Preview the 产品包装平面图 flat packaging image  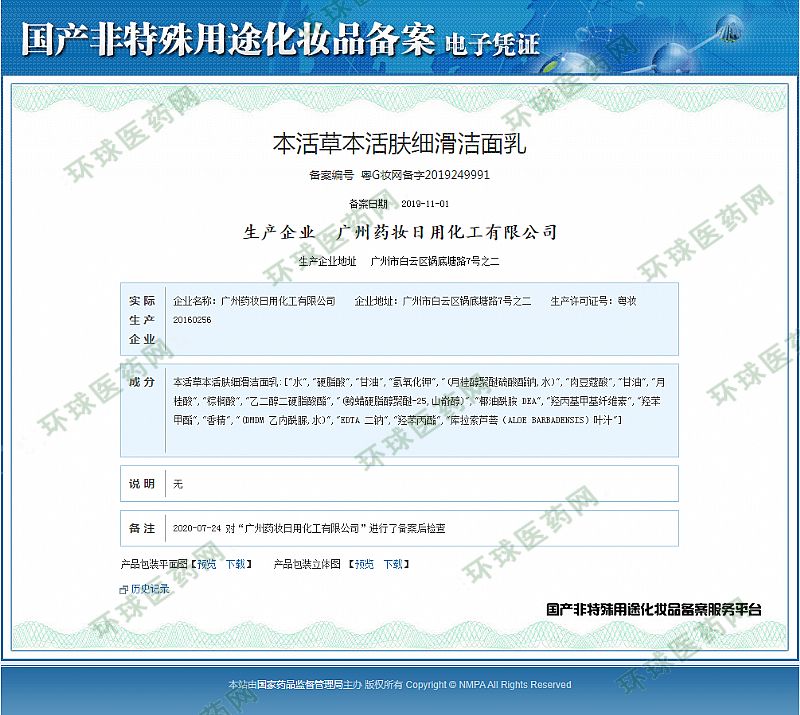[205, 564]
